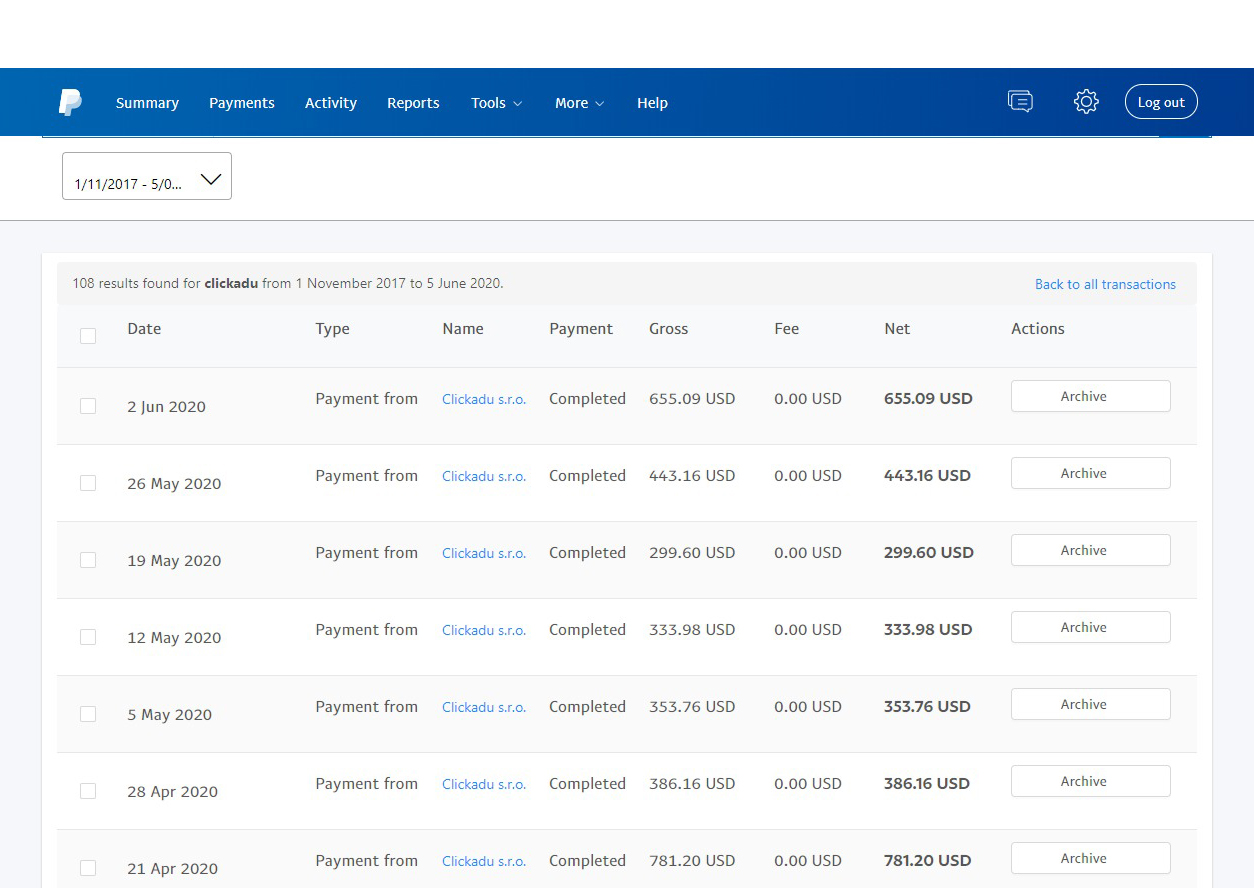Archive the 19 May 2020 payment

coord(1091,550)
